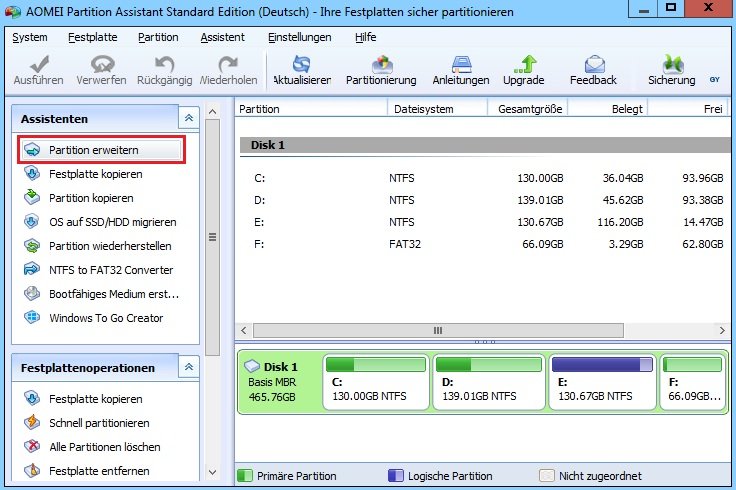Sort by Belegt column header
Image resolution: width=736 pixels, height=490 pixels.
[608, 109]
